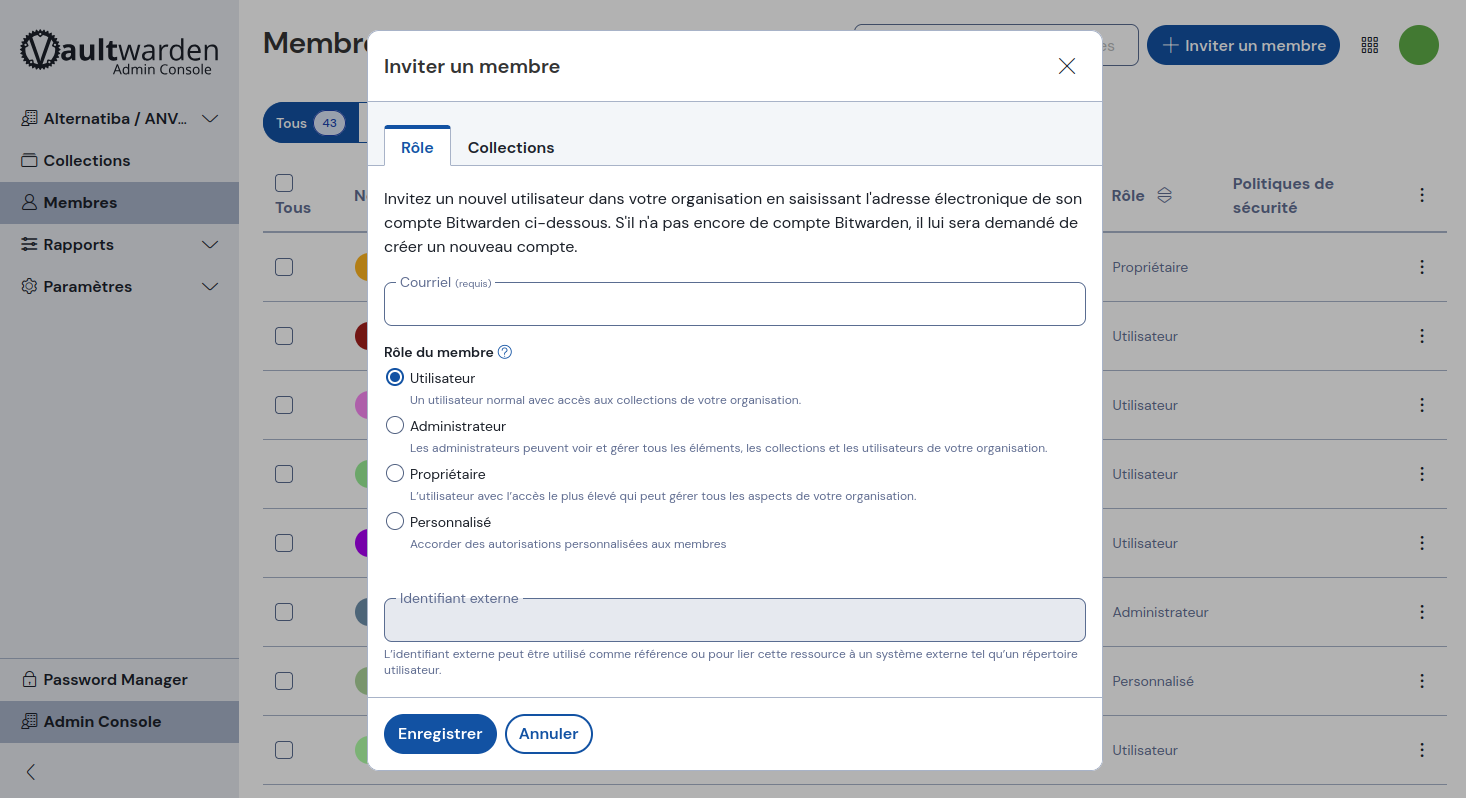Click inside the Courriel input field
Screen dimensions: 1466x798
(734, 304)
